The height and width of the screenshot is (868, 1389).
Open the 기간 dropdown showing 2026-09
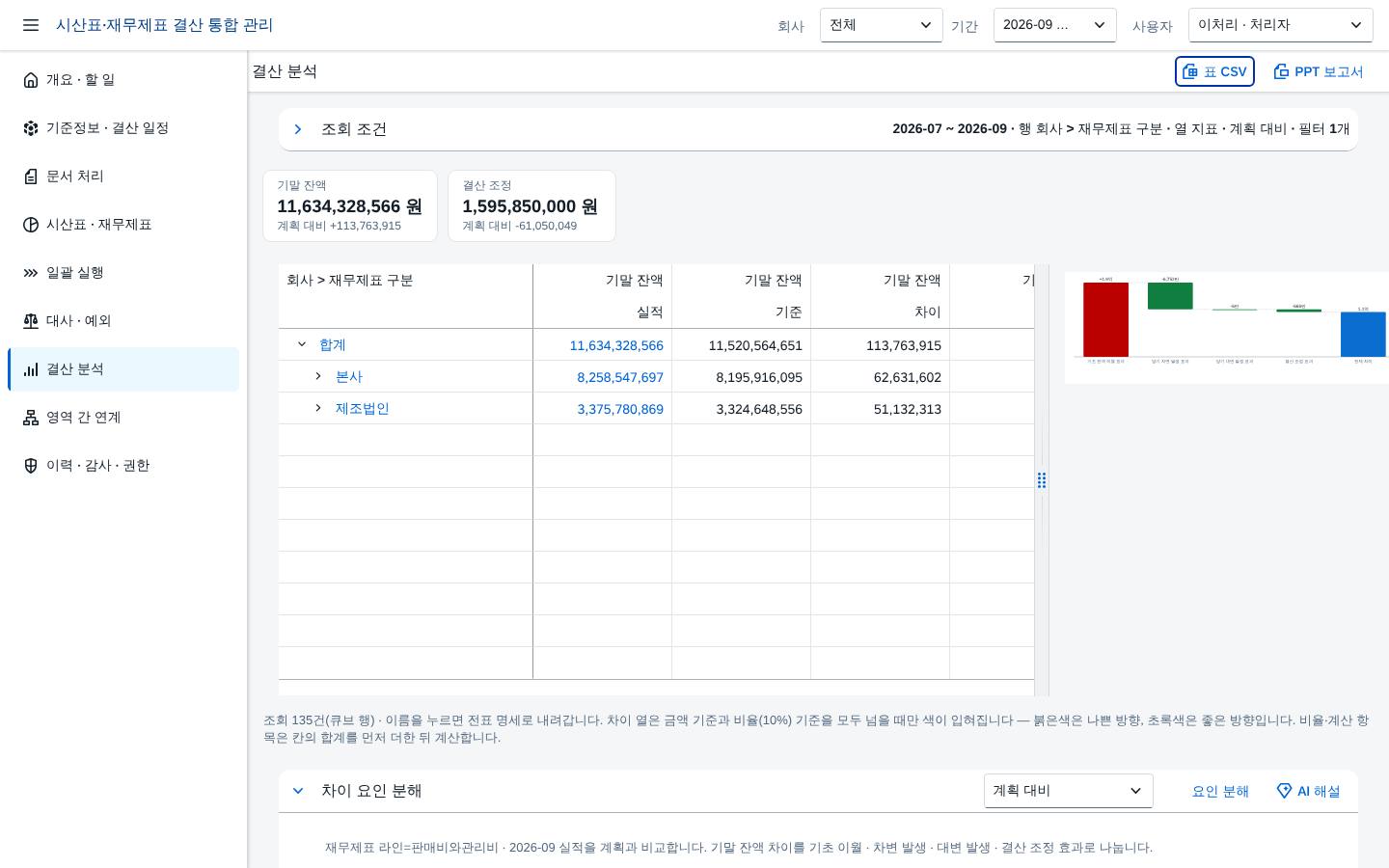point(1055,25)
